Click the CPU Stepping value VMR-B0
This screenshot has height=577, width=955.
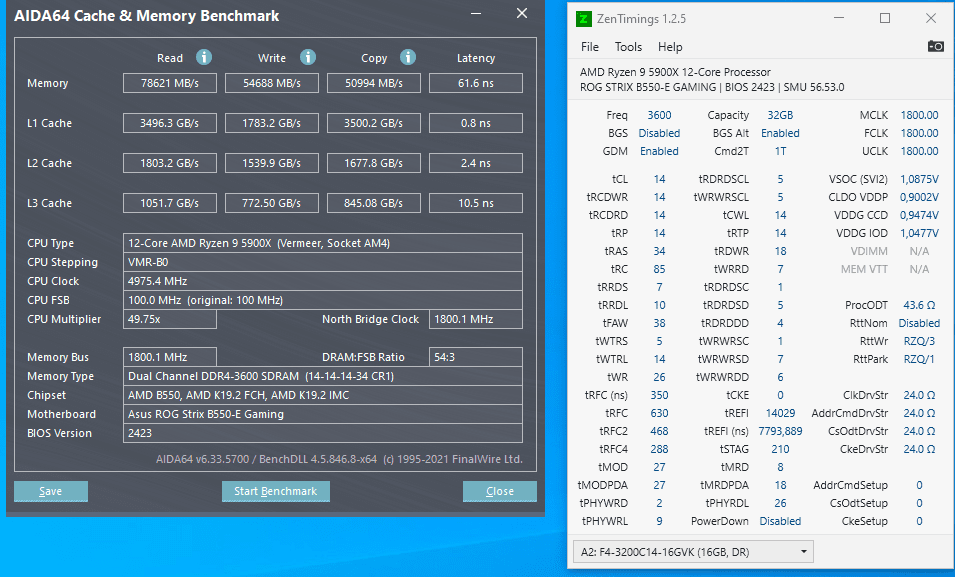(323, 262)
